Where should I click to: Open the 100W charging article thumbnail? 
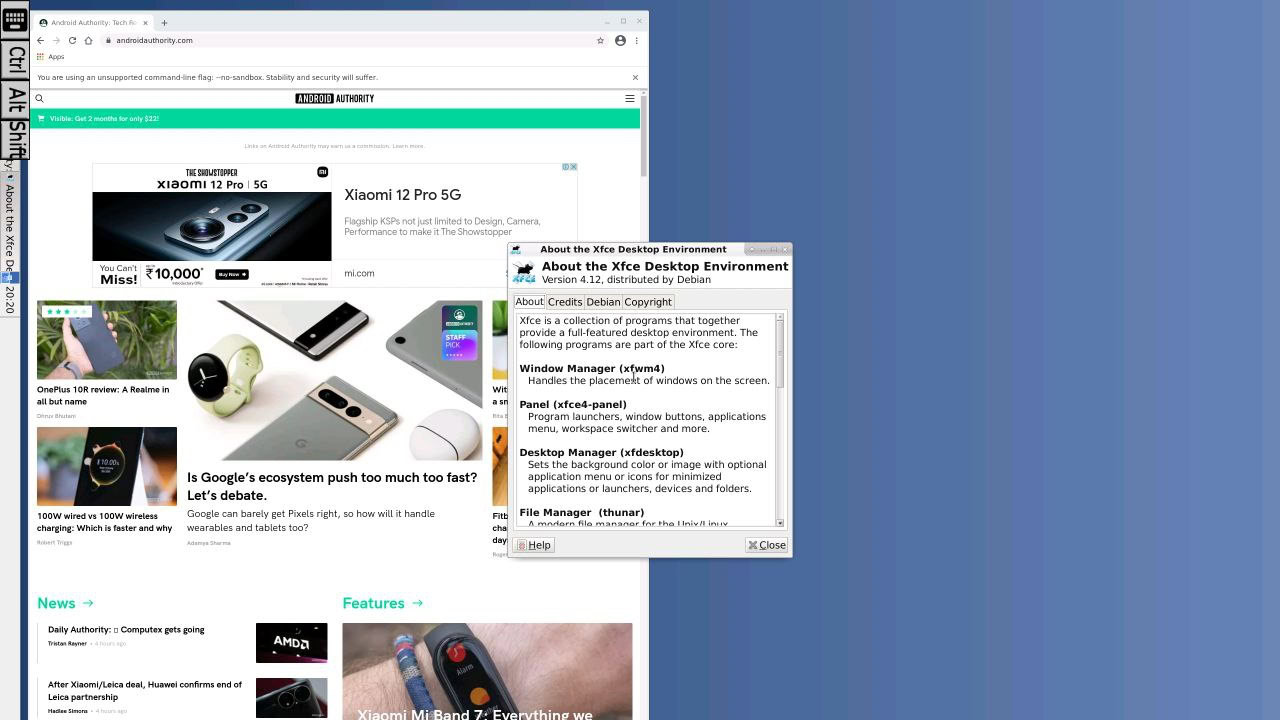pos(107,466)
